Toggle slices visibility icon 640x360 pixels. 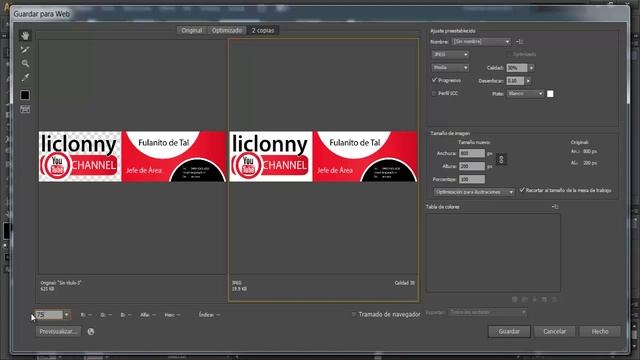point(25,109)
